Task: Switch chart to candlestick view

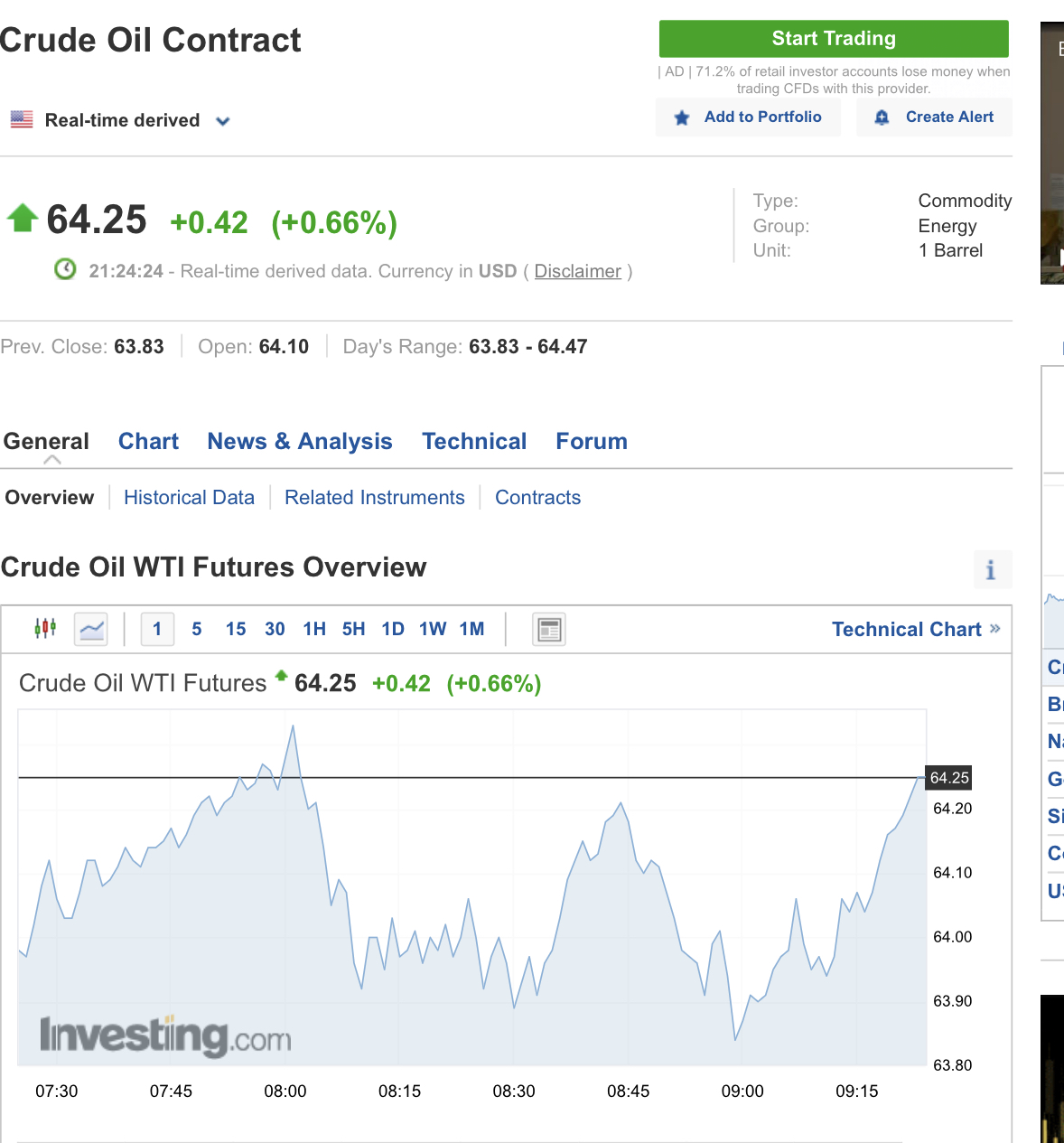Action: point(45,628)
